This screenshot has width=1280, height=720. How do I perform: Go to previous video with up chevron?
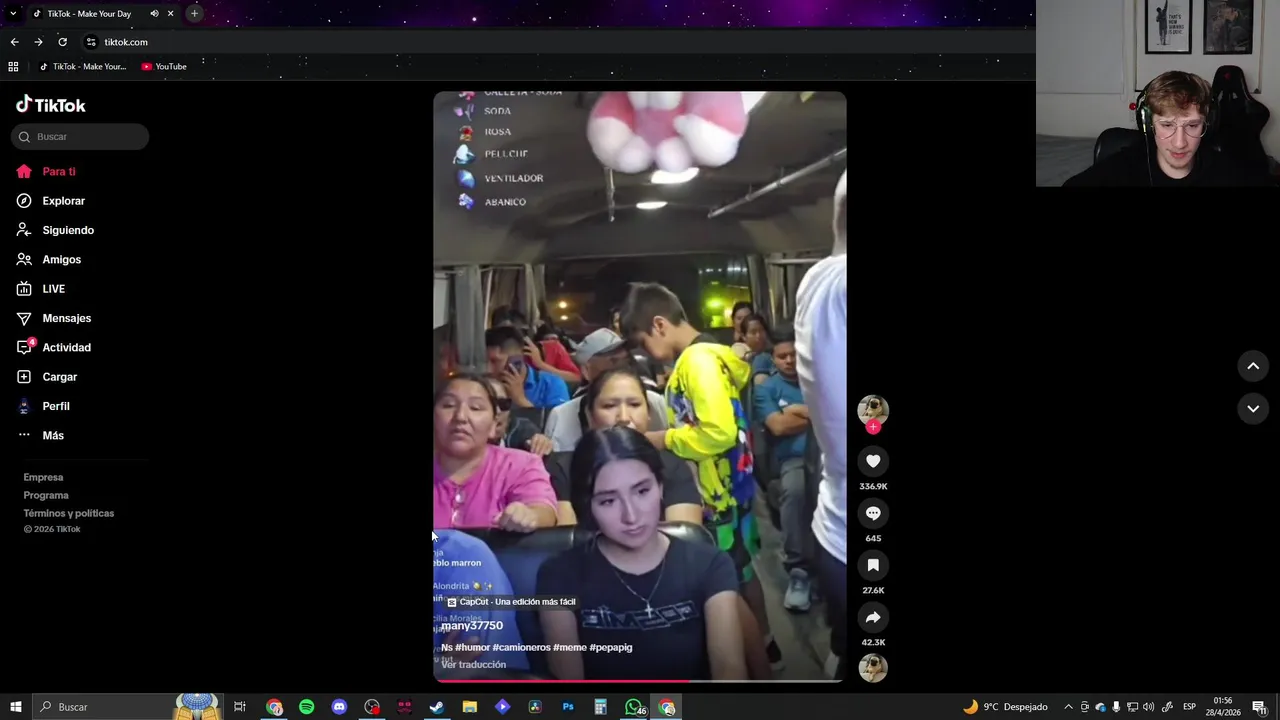point(1253,366)
